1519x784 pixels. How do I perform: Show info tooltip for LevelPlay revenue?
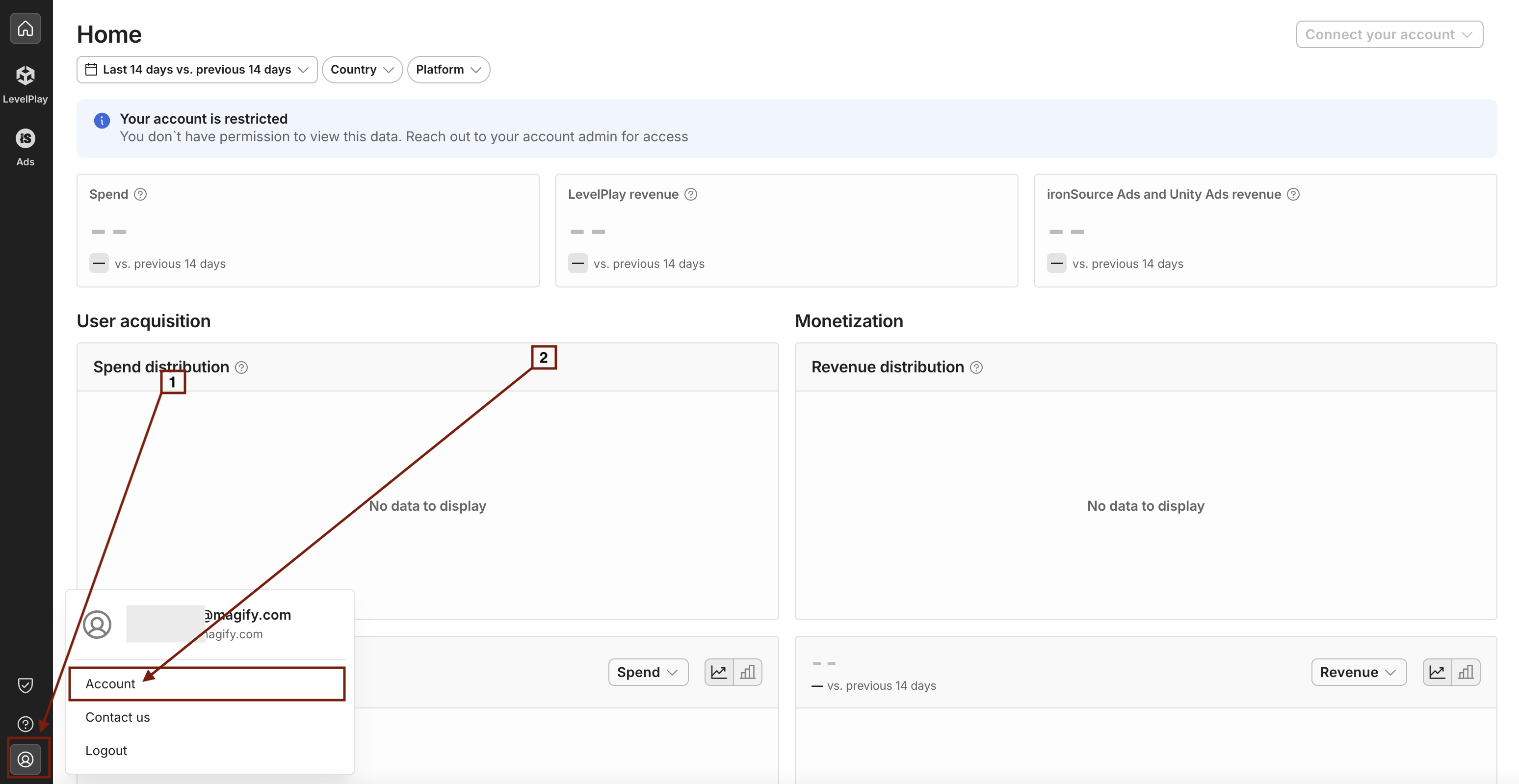coord(690,194)
